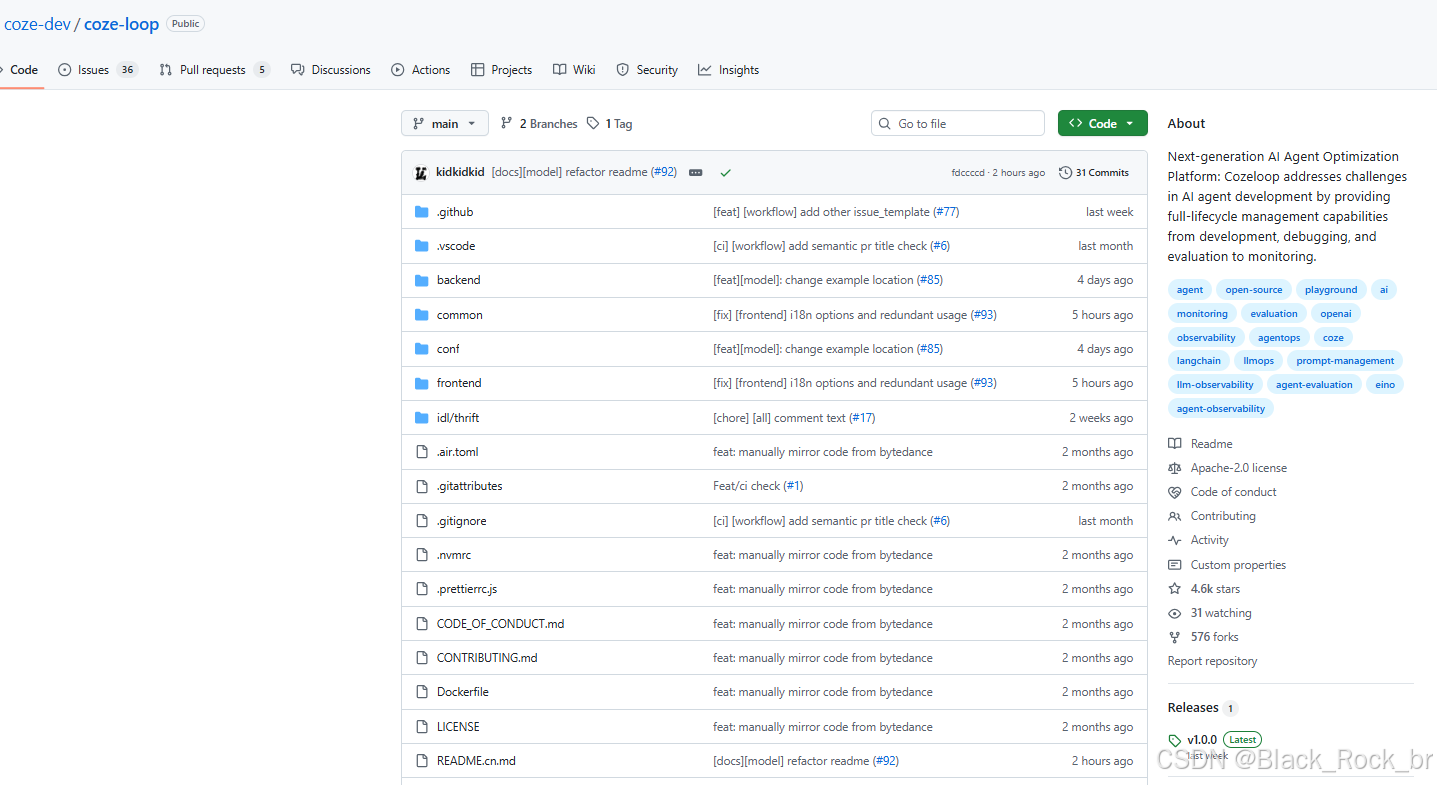Click the star icon beside 4.6k stars
The height and width of the screenshot is (785, 1437).
(x=1175, y=589)
